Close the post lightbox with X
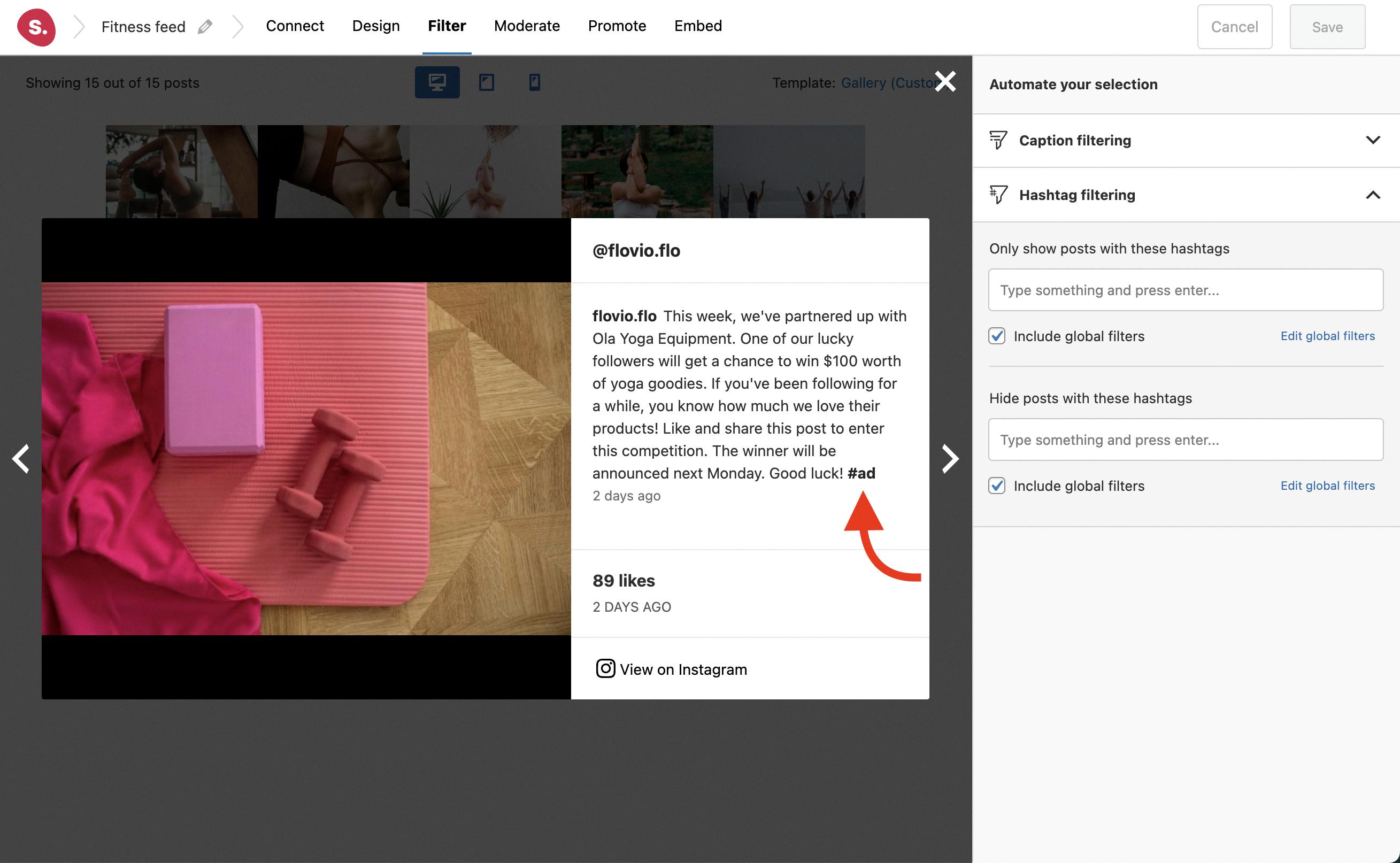 click(945, 81)
